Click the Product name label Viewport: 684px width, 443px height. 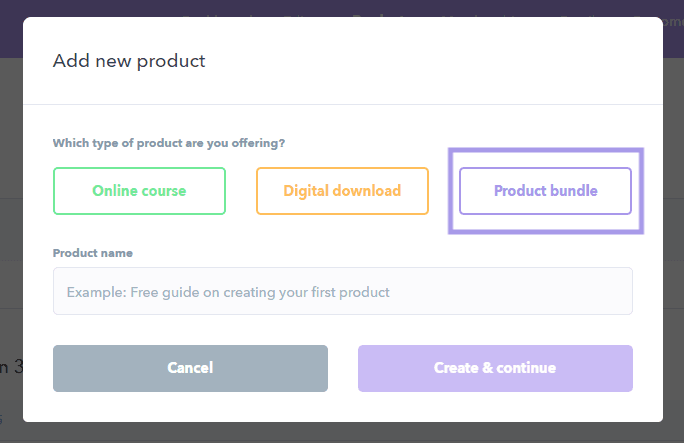[x=93, y=253]
